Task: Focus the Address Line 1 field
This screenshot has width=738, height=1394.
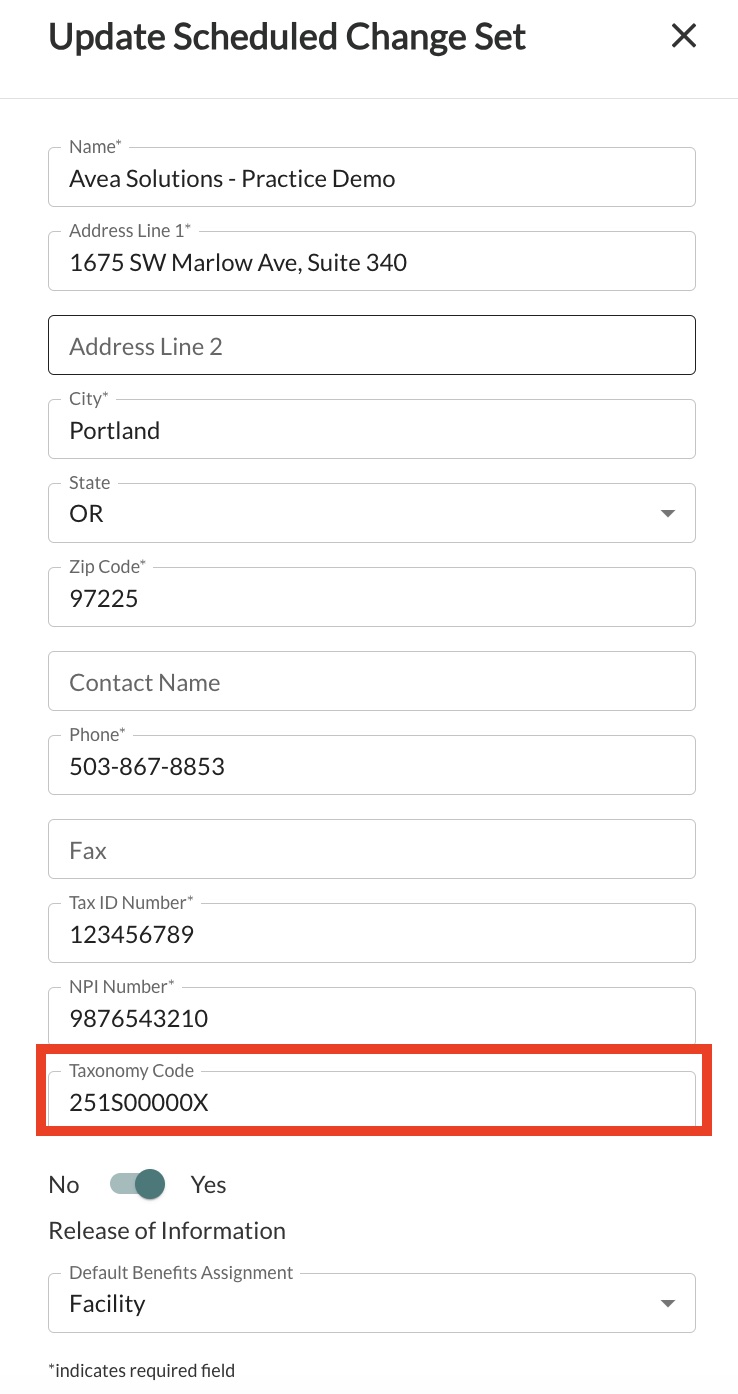Action: 371,263
